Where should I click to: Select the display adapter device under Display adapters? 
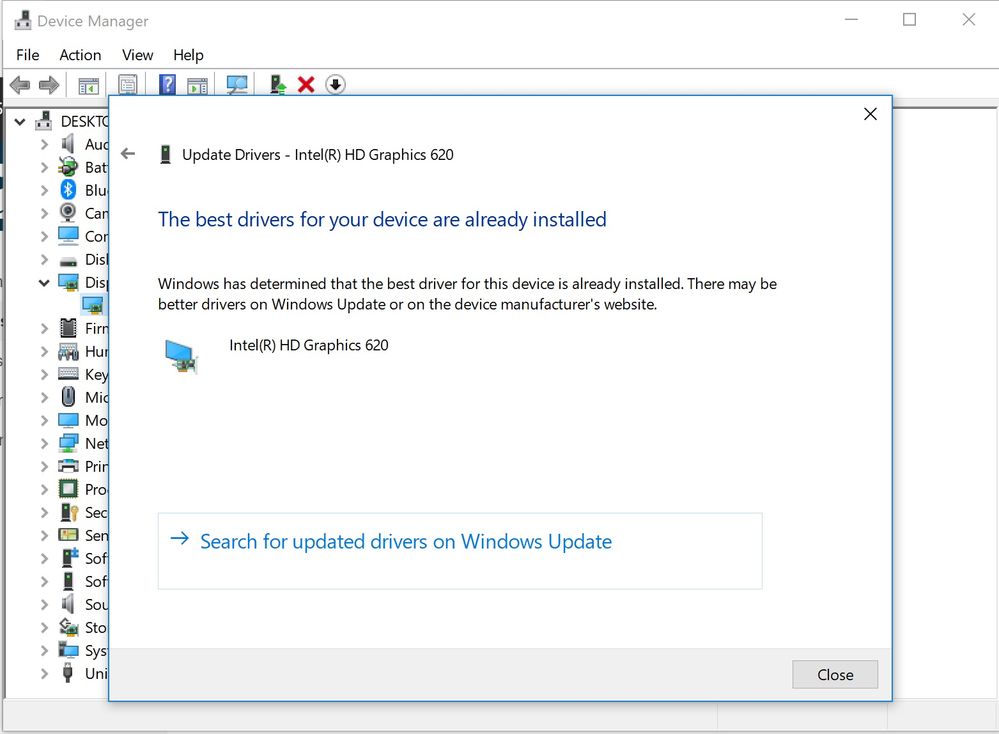click(93, 305)
